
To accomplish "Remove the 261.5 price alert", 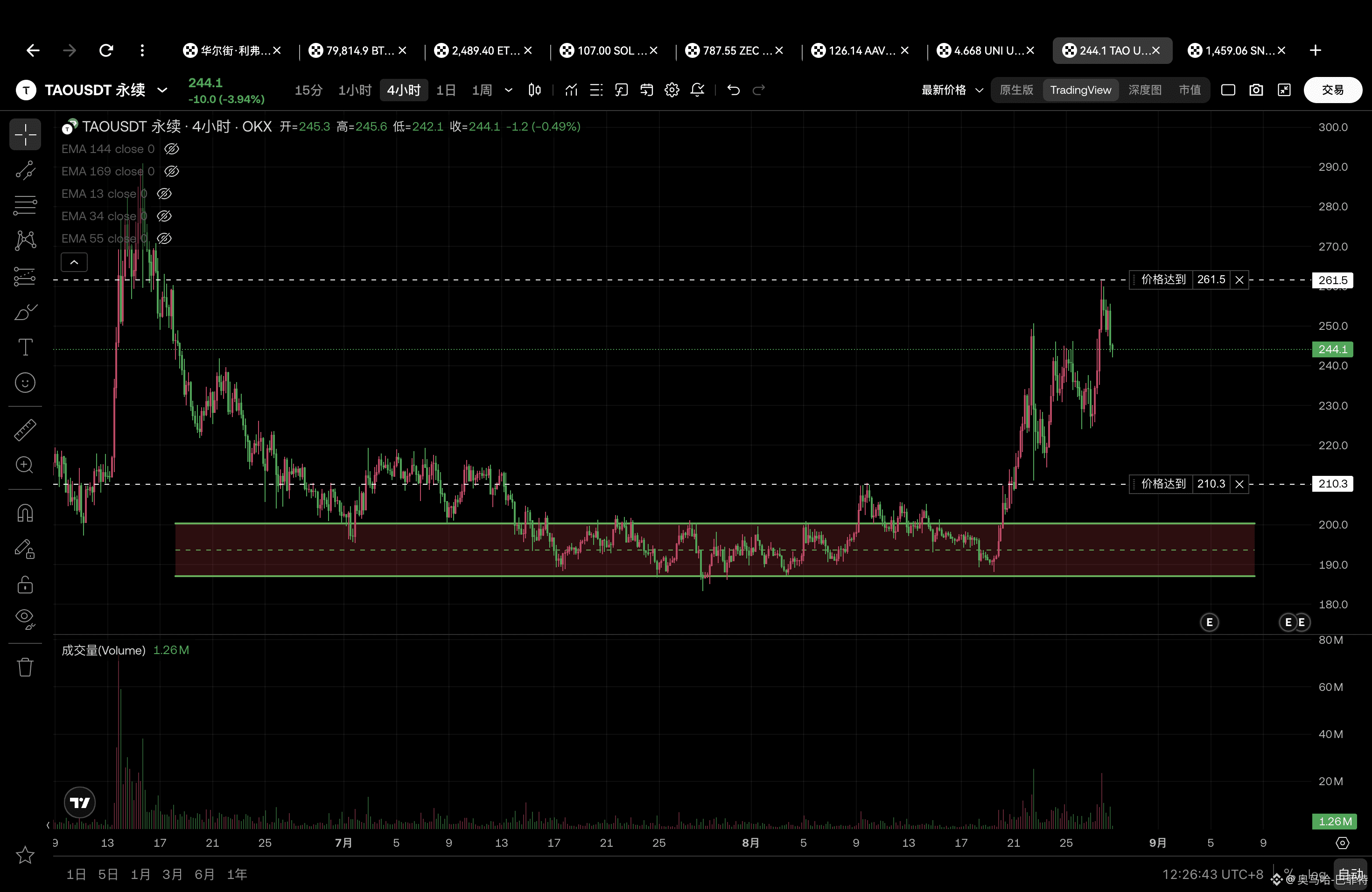I will coord(1239,280).
